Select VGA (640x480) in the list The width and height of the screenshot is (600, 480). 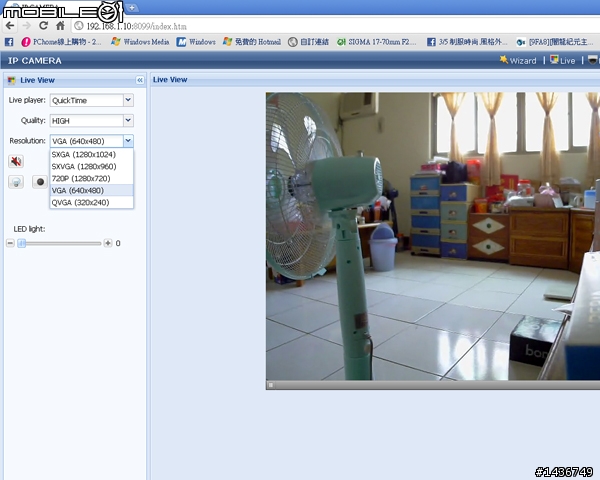coord(91,190)
